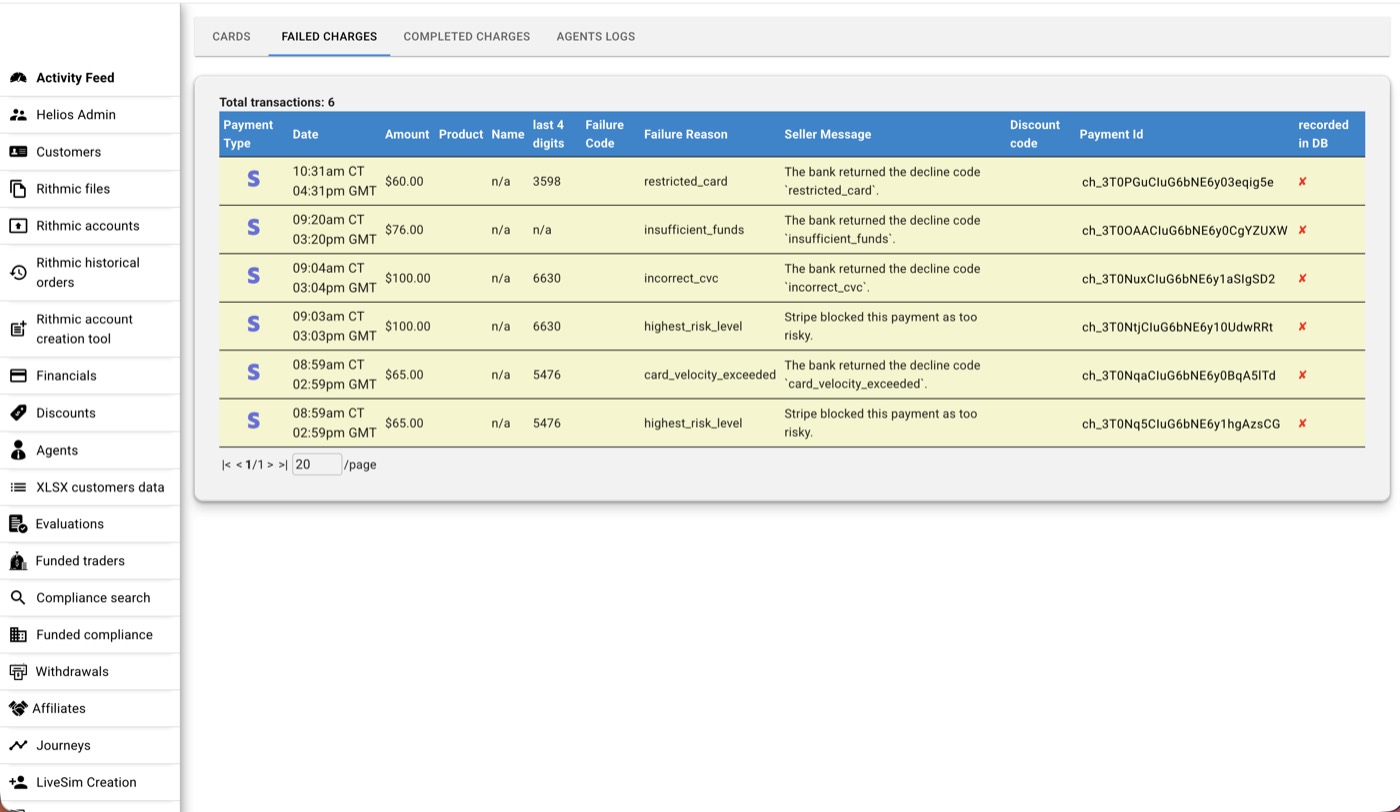Click the 10:31am CT date cell
The image size is (1400, 812).
(334, 181)
